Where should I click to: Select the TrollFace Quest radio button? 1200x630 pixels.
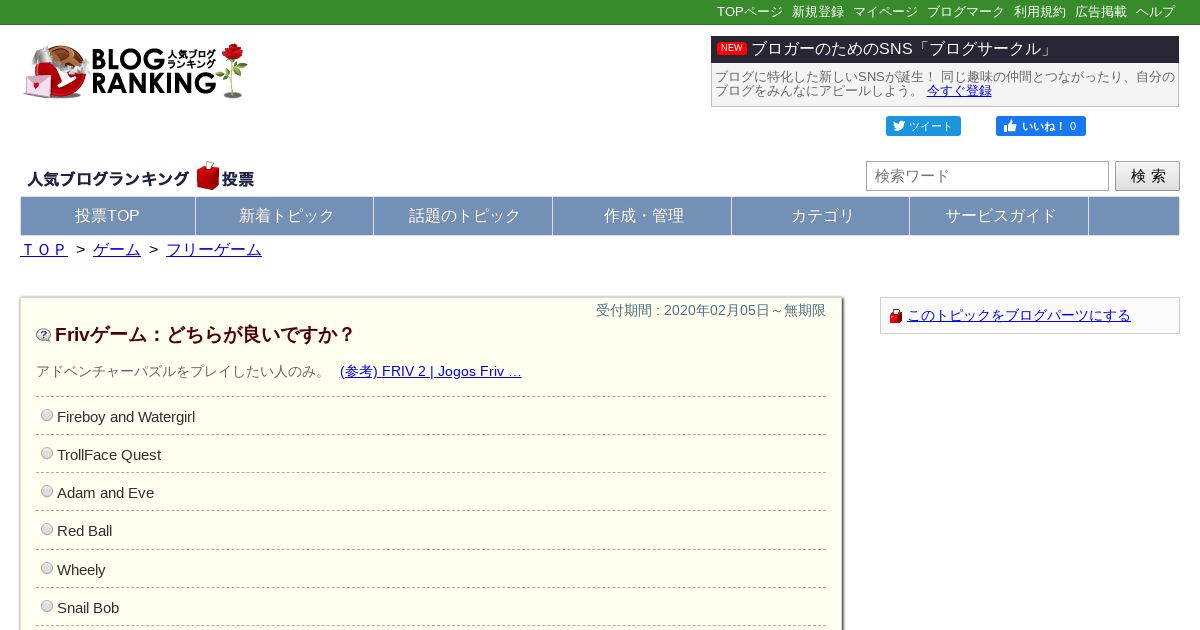(x=47, y=453)
